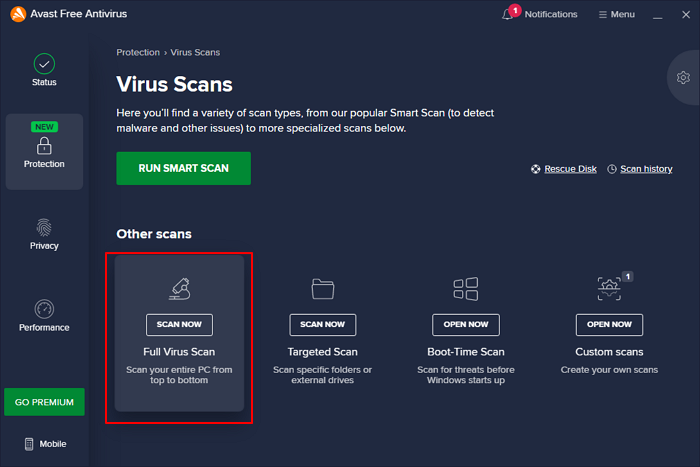700x467 pixels.
Task: Click the Boot-Time Scan Windows icon
Action: point(466,289)
